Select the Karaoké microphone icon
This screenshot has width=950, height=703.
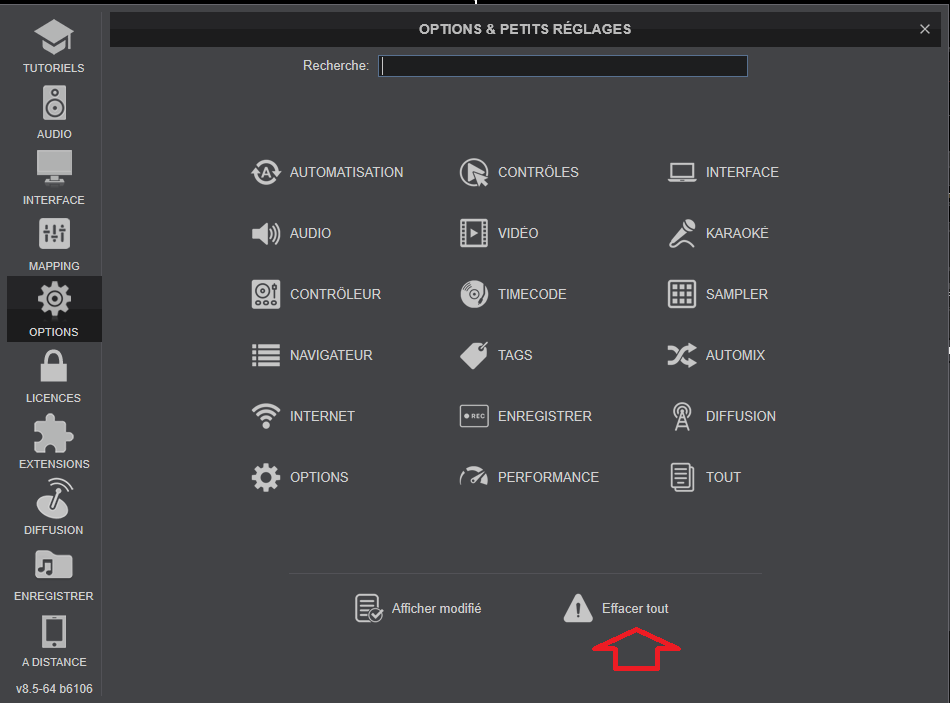[682, 233]
